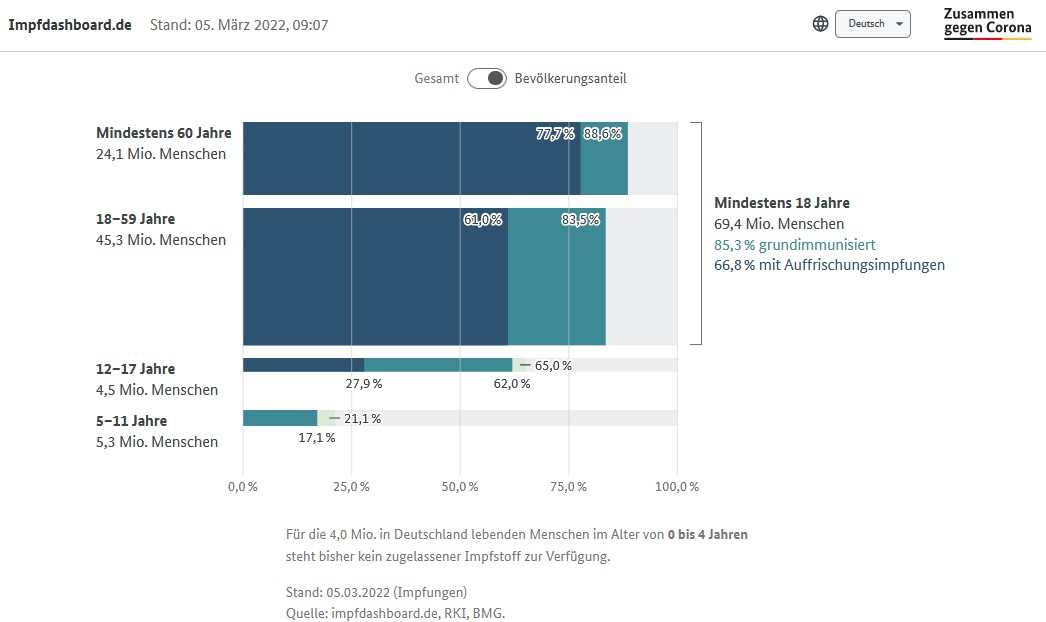Click the Mindestens 60 Jahre row label
The height and width of the screenshot is (622, 1046).
(164, 133)
